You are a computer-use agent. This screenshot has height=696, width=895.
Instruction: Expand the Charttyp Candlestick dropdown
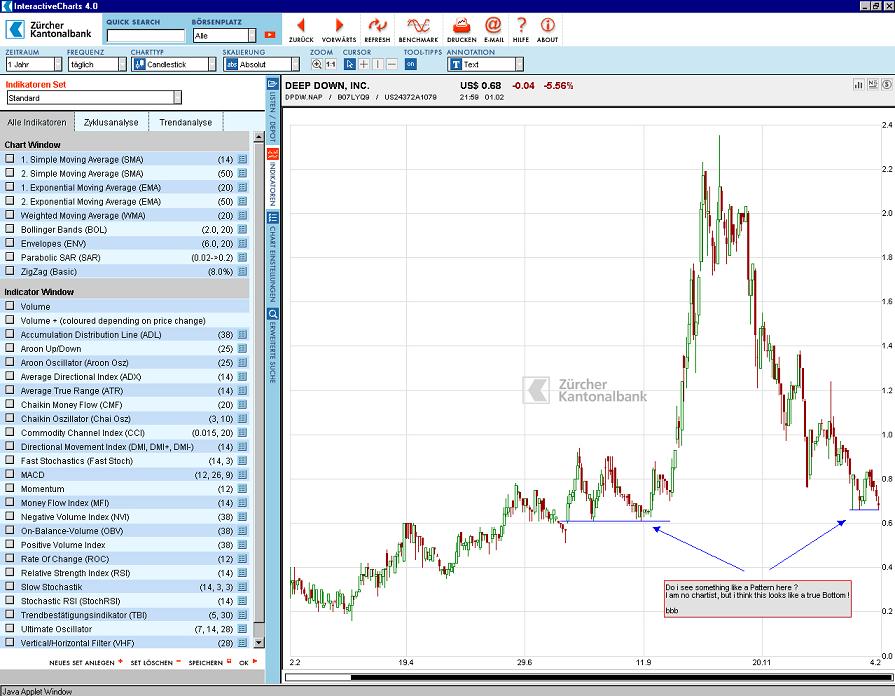coord(173,64)
